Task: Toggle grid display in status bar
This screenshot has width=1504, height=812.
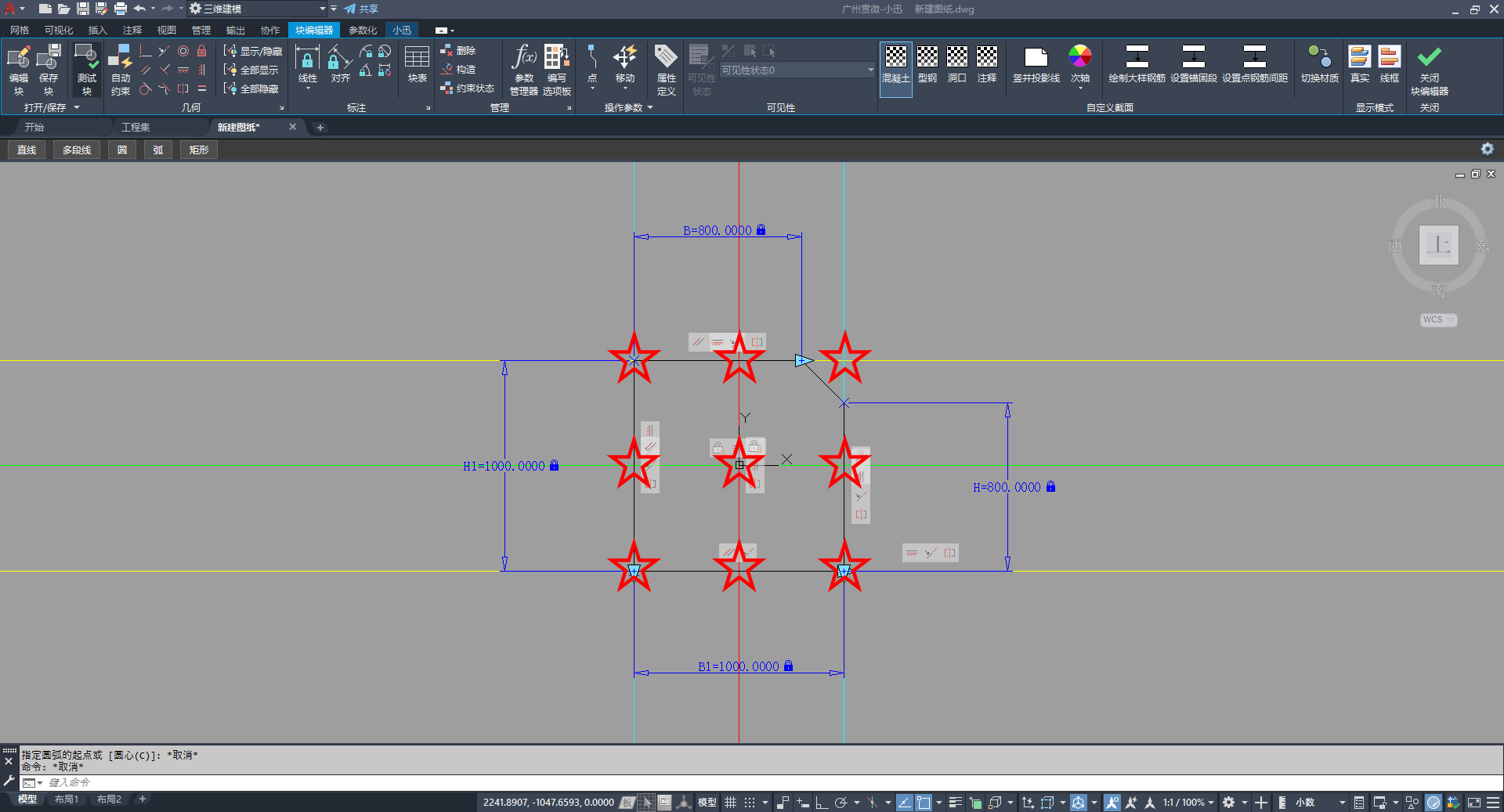Action: (x=730, y=803)
